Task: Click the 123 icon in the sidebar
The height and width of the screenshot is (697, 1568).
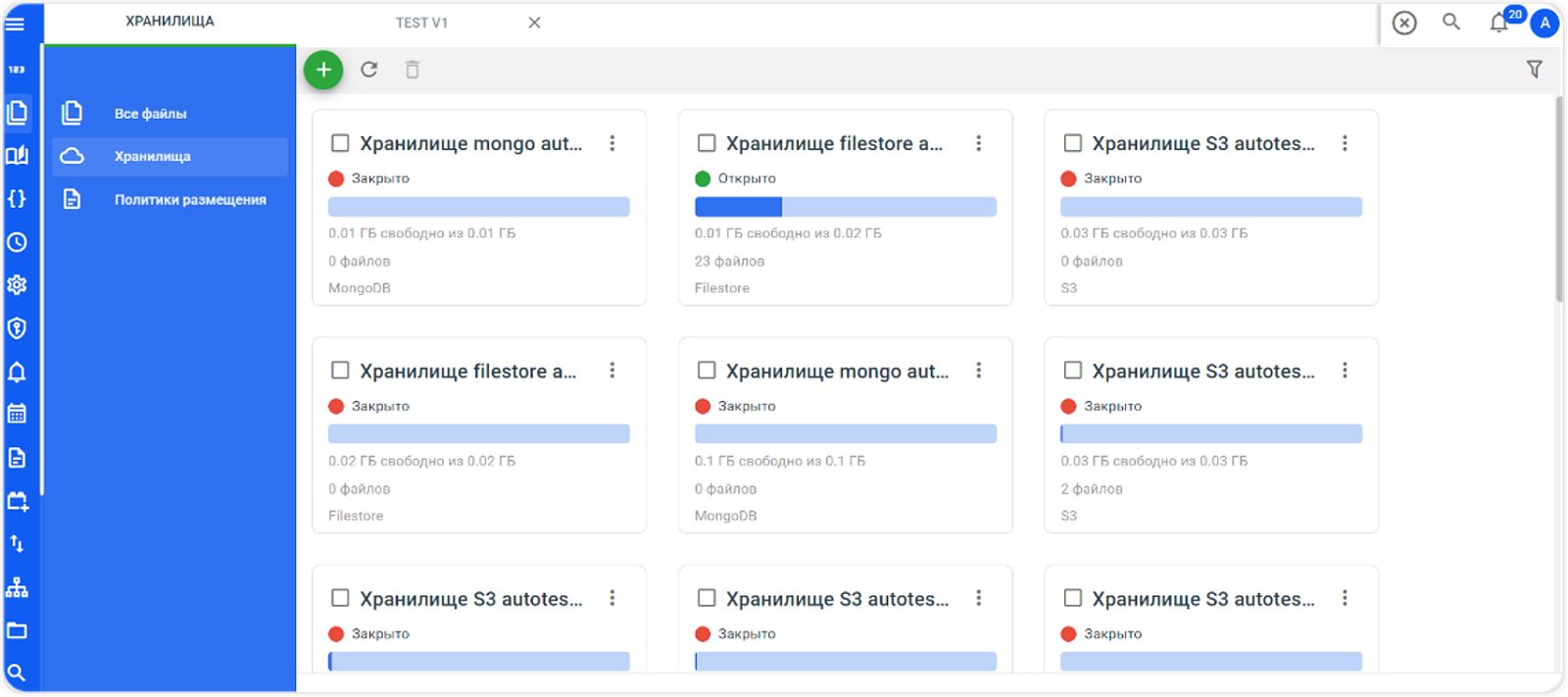Action: point(17,70)
